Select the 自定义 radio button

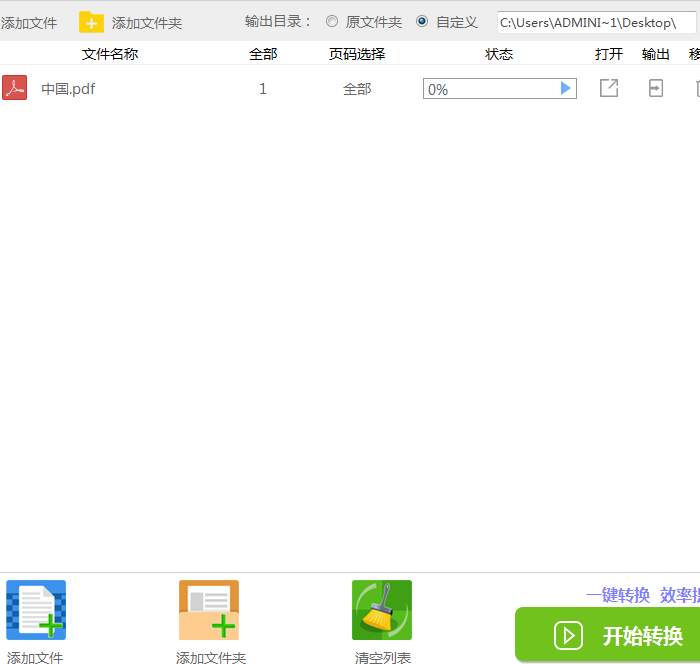[422, 21]
